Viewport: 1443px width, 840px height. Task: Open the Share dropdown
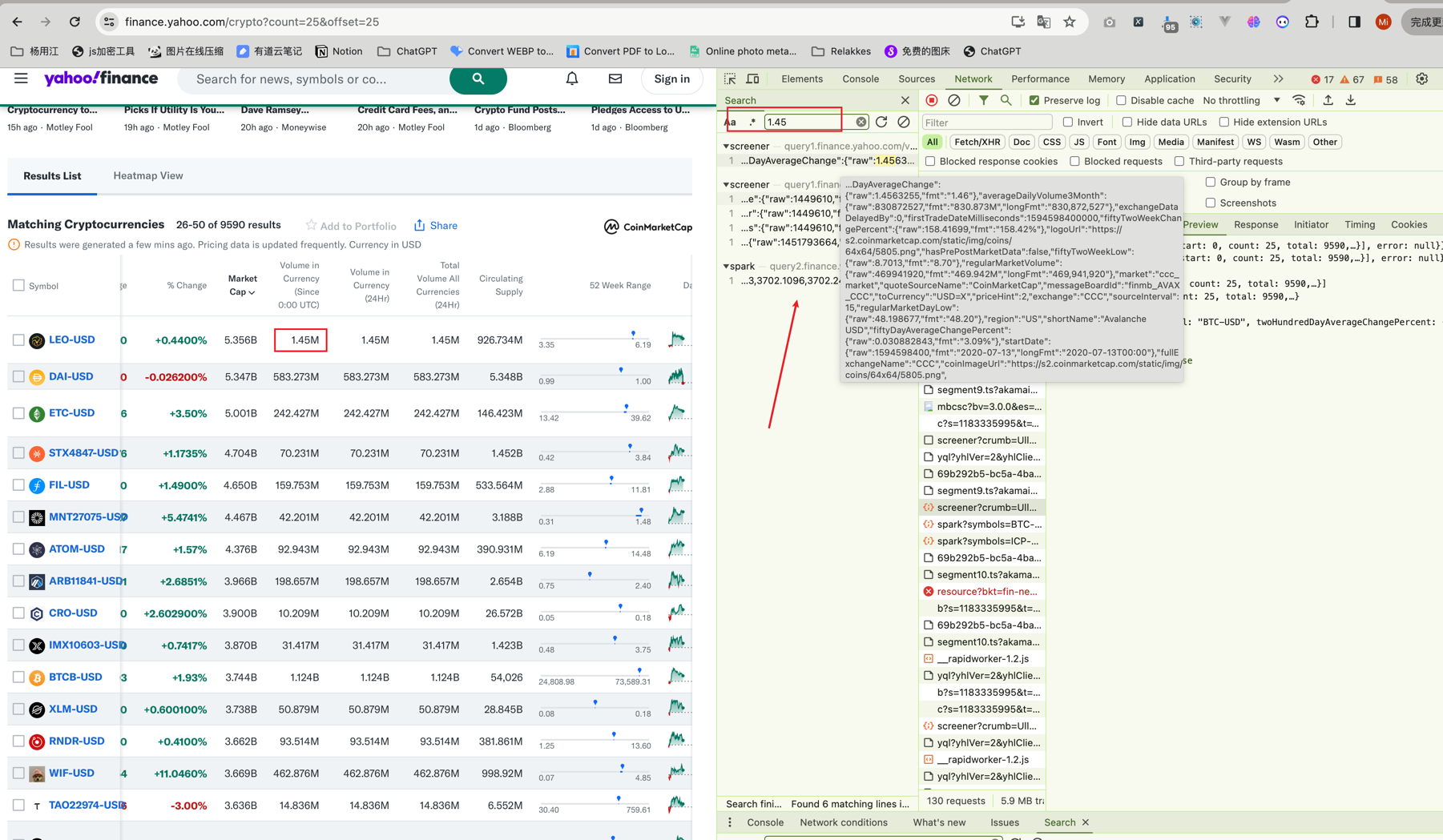436,226
